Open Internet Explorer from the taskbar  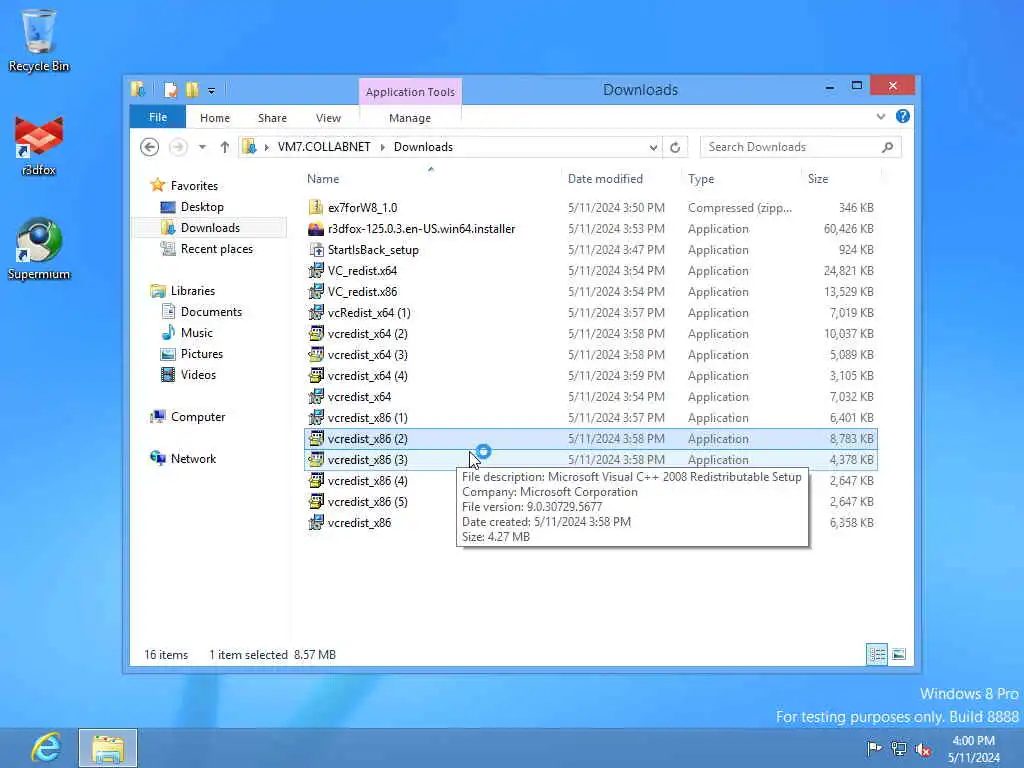click(47, 748)
